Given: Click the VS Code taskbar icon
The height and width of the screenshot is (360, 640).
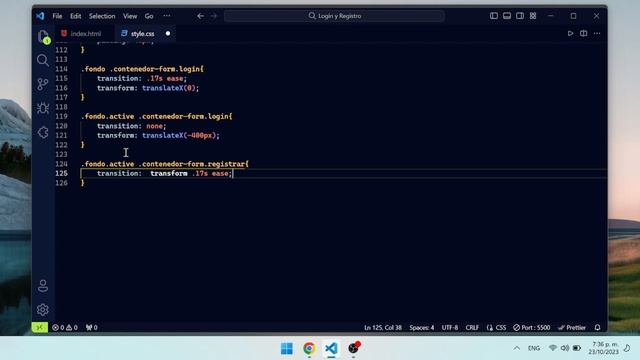Looking at the screenshot, I should (x=331, y=348).
